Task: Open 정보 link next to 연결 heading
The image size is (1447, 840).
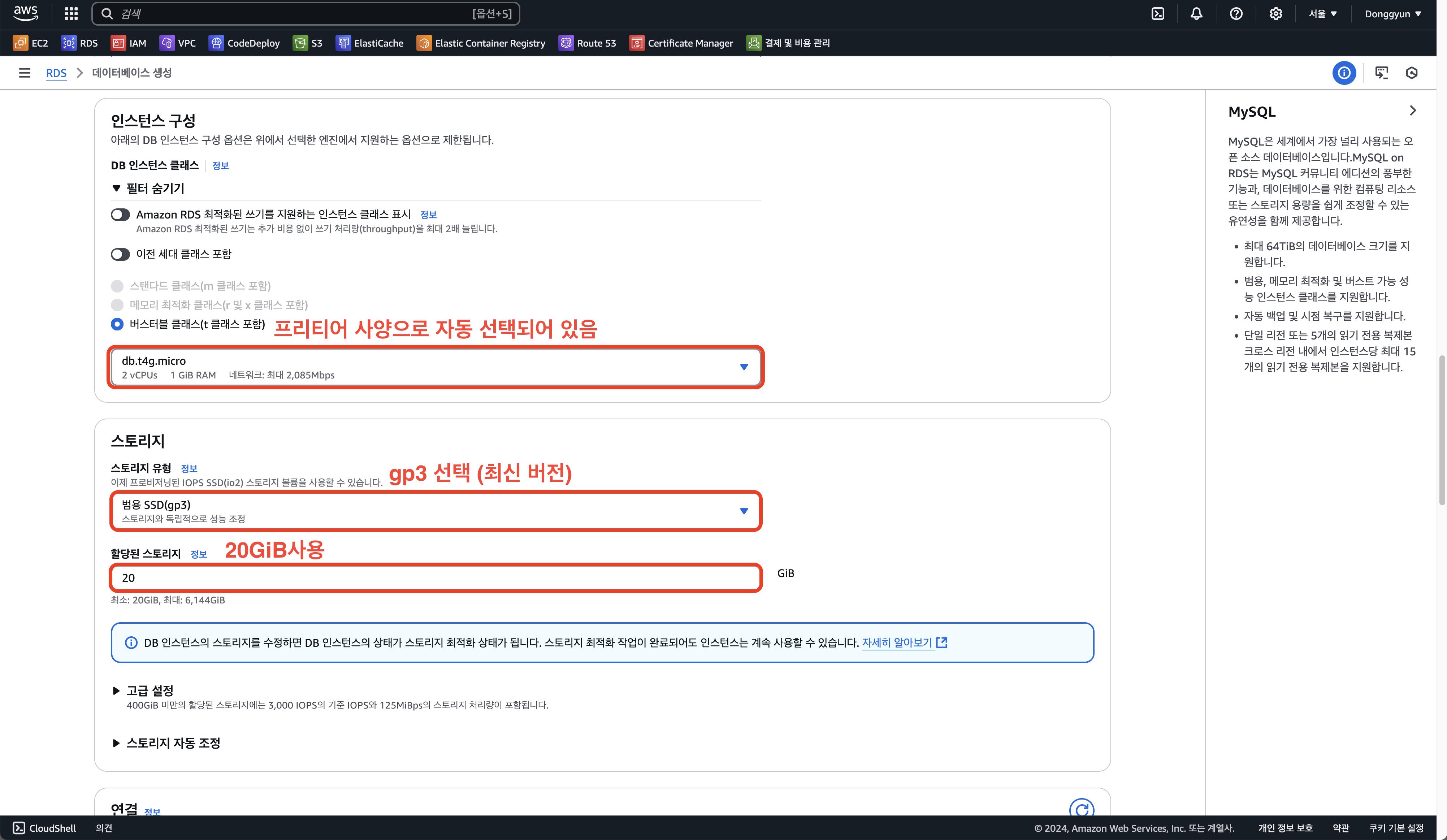Action: point(152,811)
